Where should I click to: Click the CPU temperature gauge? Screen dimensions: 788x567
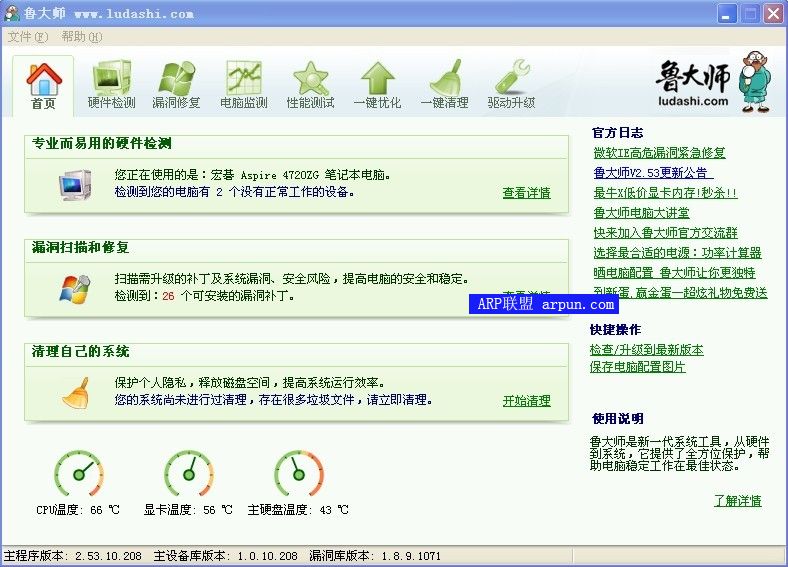pos(79,474)
